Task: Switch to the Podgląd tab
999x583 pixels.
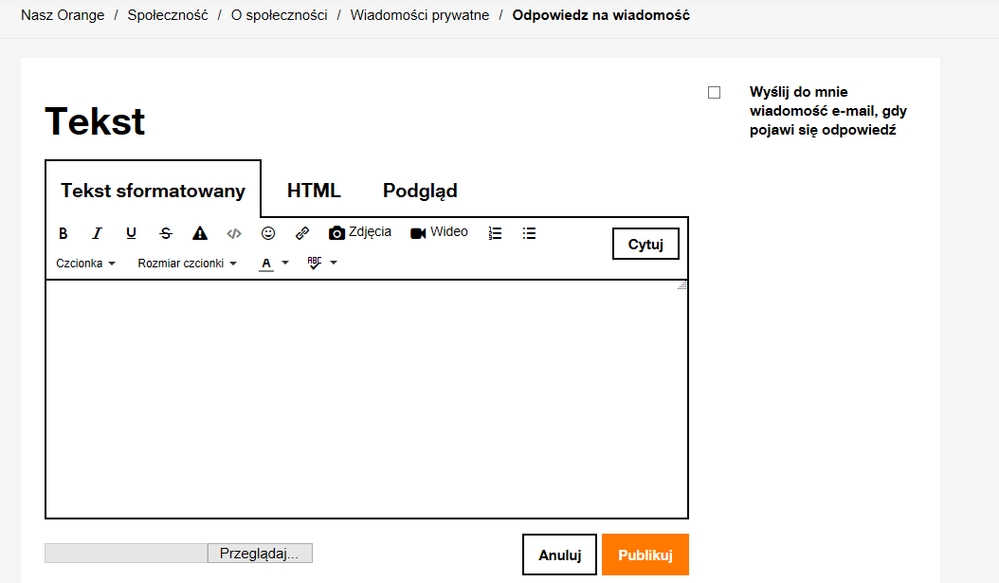Action: click(419, 190)
